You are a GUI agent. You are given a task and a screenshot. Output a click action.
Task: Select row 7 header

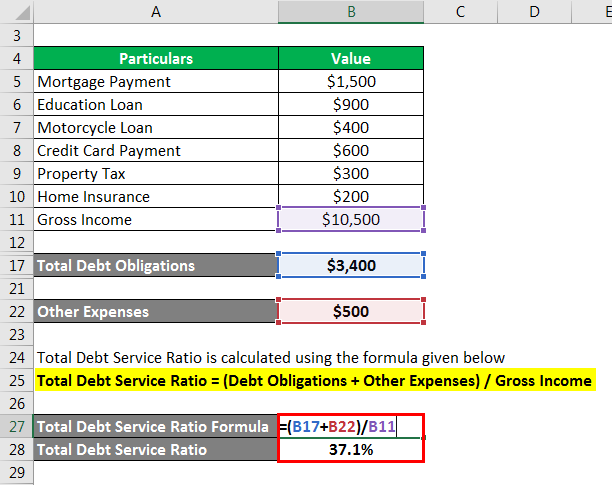[x=17, y=128]
